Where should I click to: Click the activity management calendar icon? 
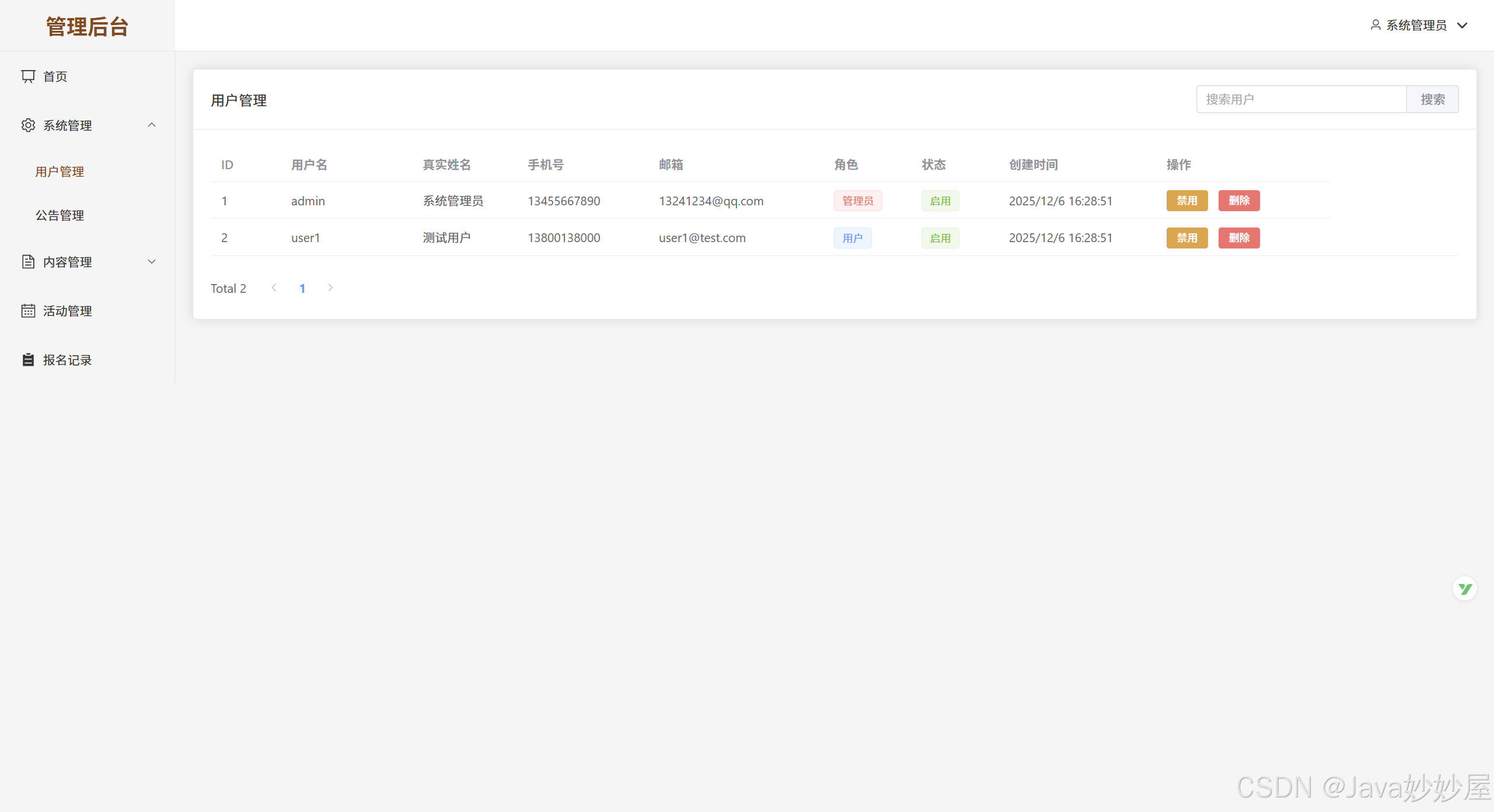[28, 311]
